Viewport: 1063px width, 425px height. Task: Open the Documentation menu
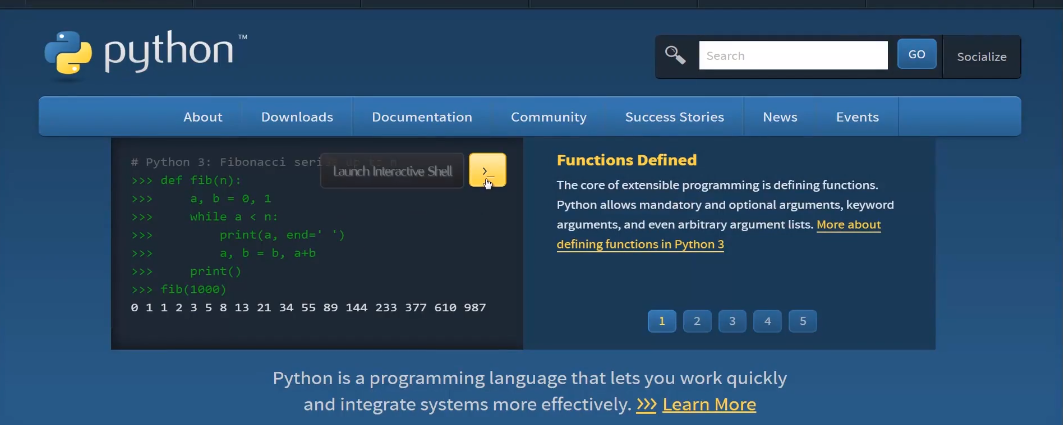422,117
